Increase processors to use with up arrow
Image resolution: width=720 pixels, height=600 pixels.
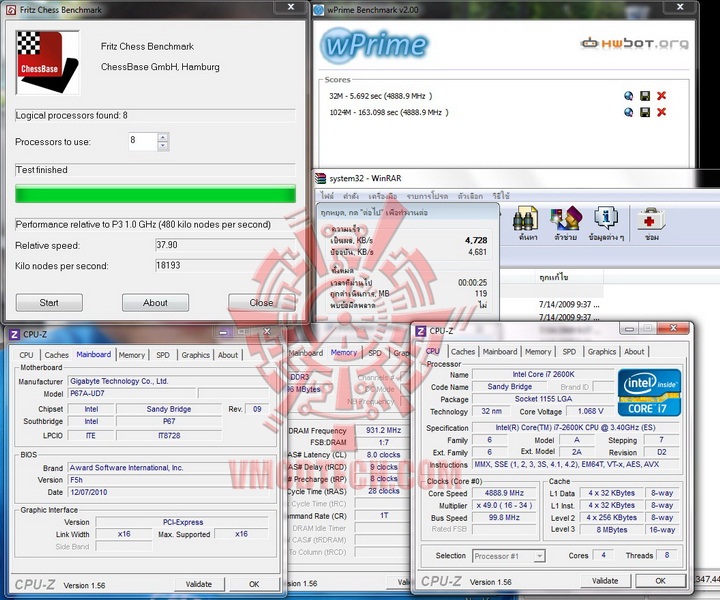tap(163, 137)
